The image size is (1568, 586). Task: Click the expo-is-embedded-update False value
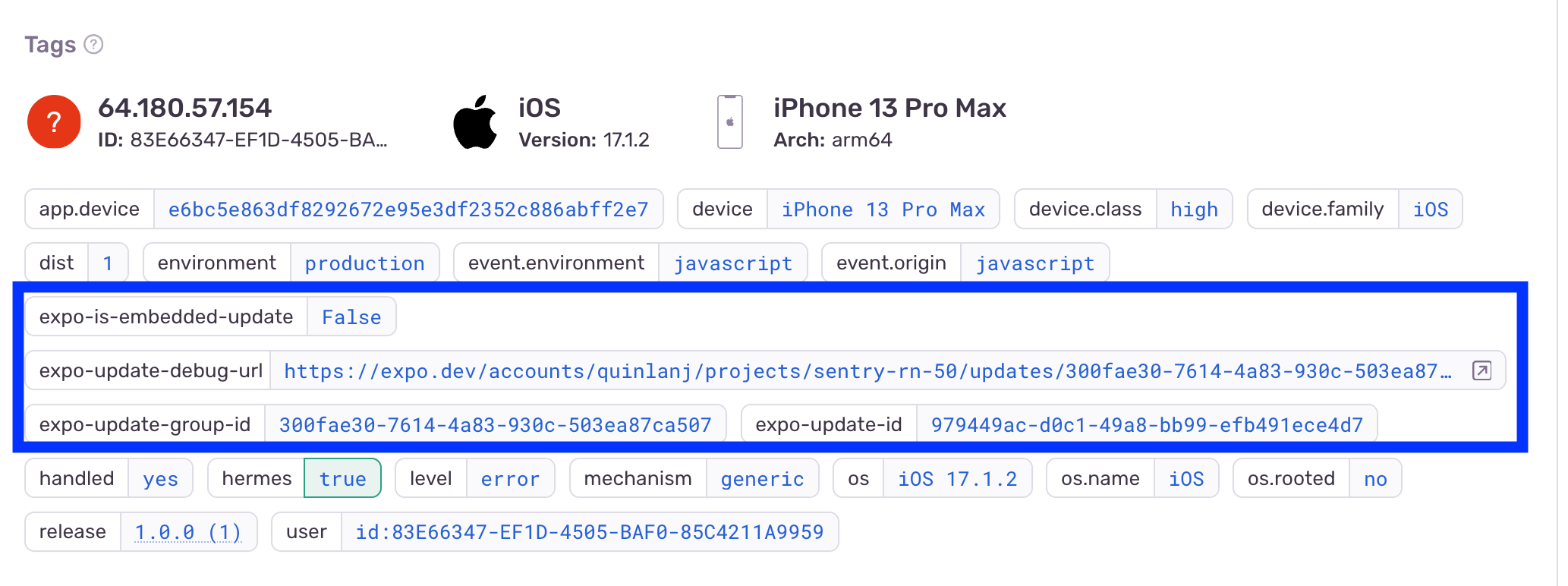[351, 317]
